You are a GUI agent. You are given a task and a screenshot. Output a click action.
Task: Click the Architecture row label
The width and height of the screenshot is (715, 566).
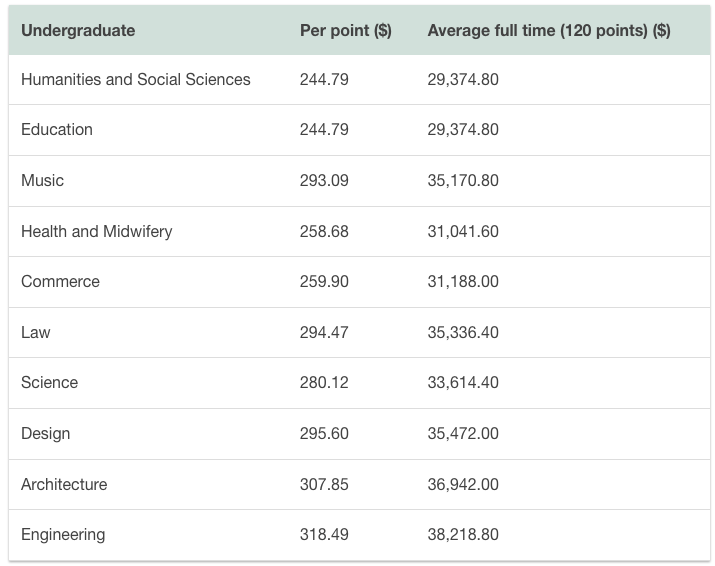click(x=64, y=484)
